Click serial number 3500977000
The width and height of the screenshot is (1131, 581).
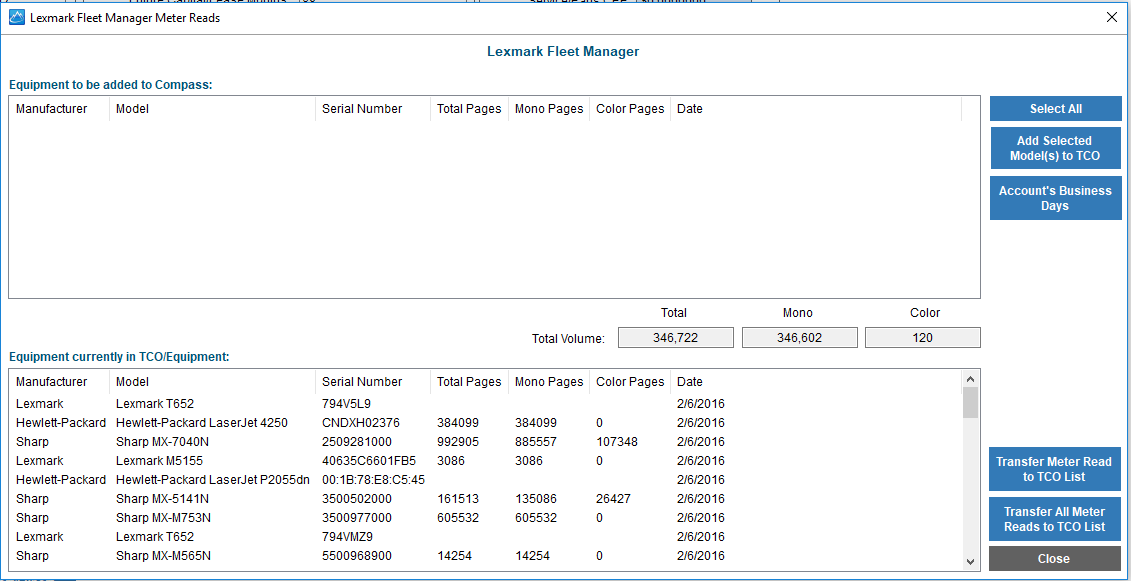pos(356,518)
